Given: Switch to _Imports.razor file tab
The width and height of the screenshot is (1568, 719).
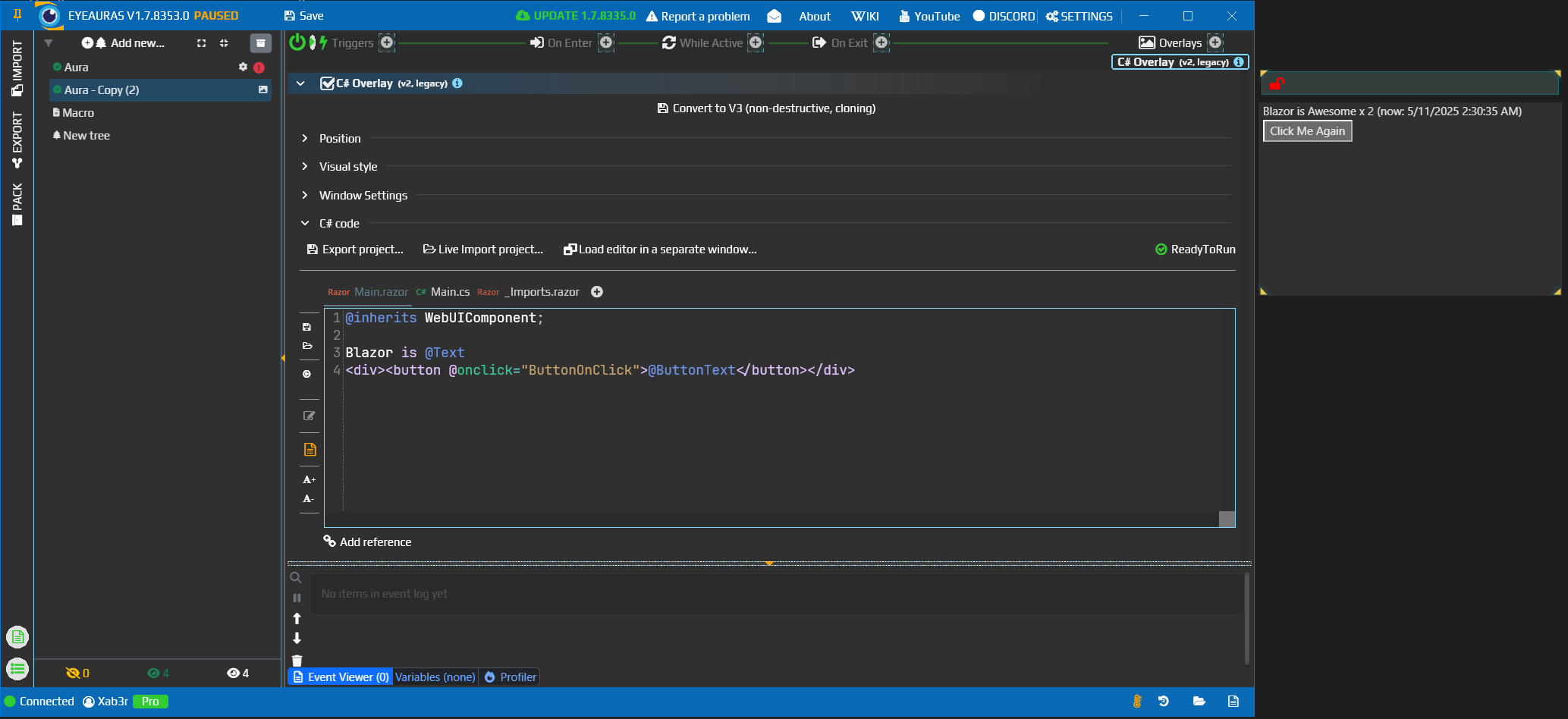Looking at the screenshot, I should 529,292.
